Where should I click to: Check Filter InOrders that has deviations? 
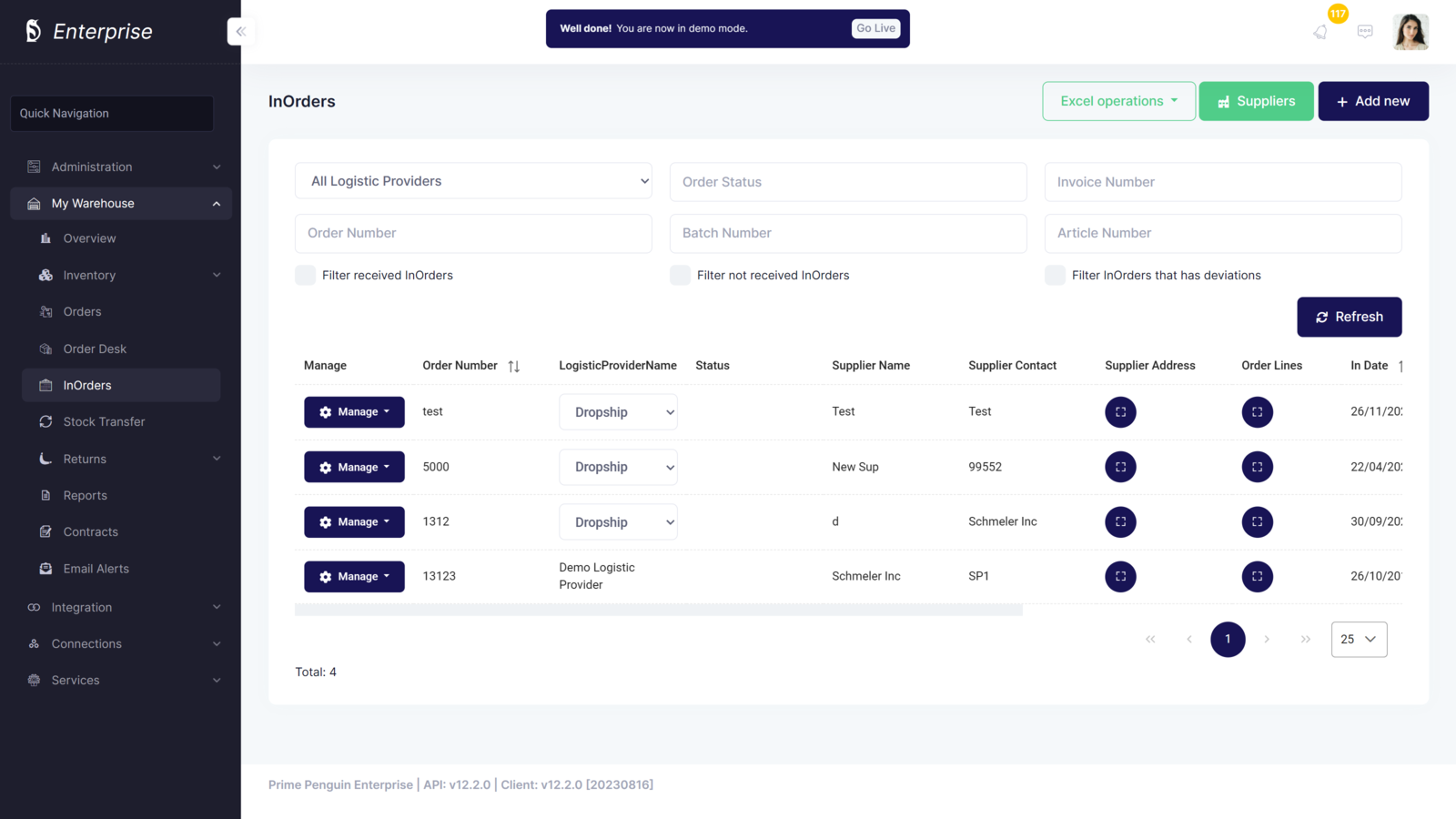pyautogui.click(x=1055, y=275)
